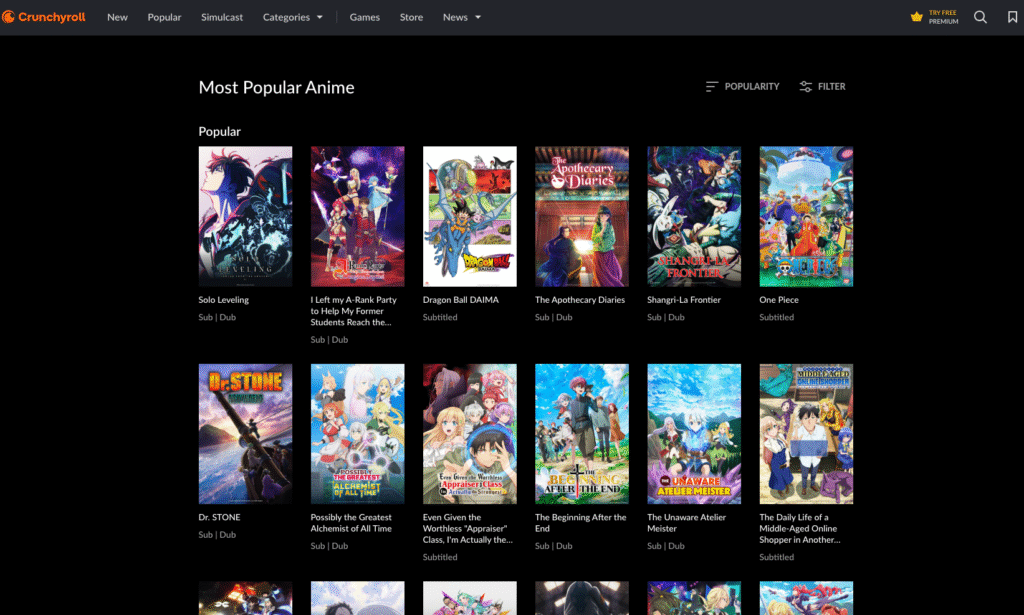Click The Daily Life of a Middle-Aged title
This screenshot has width=1024, height=615.
click(800, 528)
